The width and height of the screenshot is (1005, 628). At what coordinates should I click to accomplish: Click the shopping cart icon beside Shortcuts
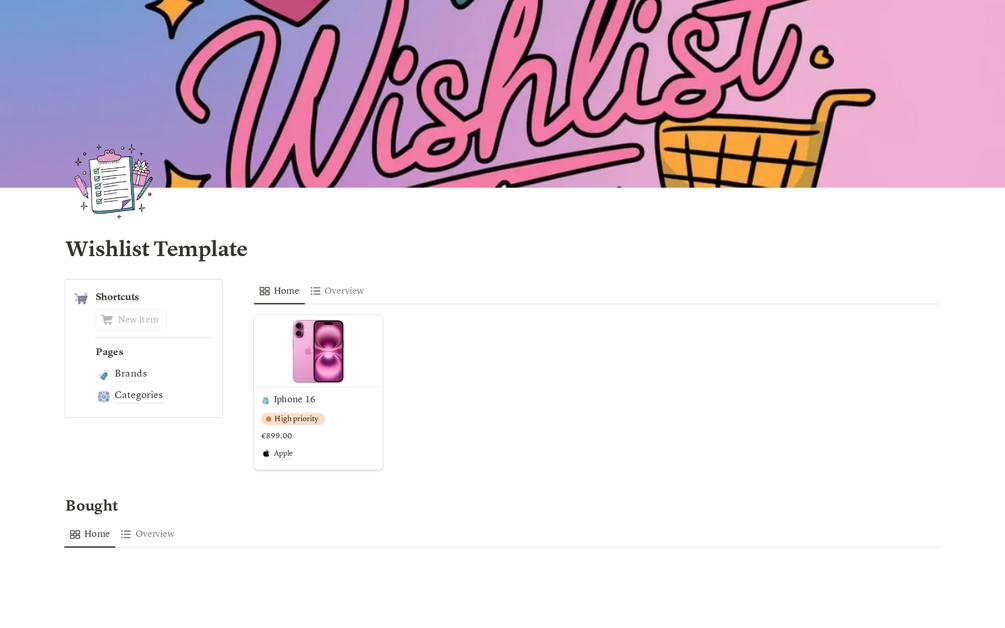(81, 298)
